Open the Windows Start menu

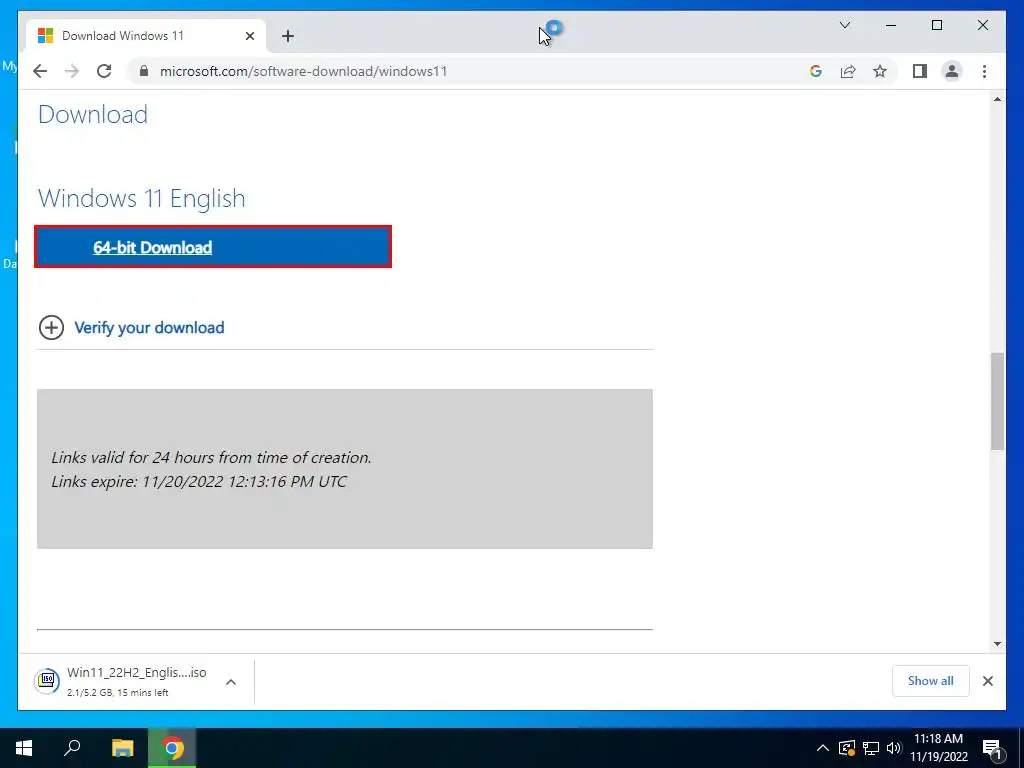(24, 748)
